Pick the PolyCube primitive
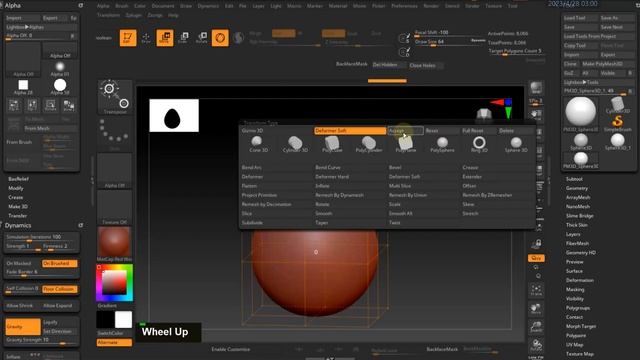Viewport: 640px width, 360px height. (x=332, y=144)
